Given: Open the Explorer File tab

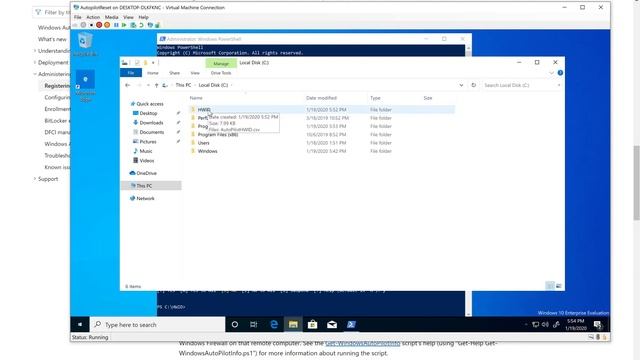Looking at the screenshot, I should pos(131,73).
